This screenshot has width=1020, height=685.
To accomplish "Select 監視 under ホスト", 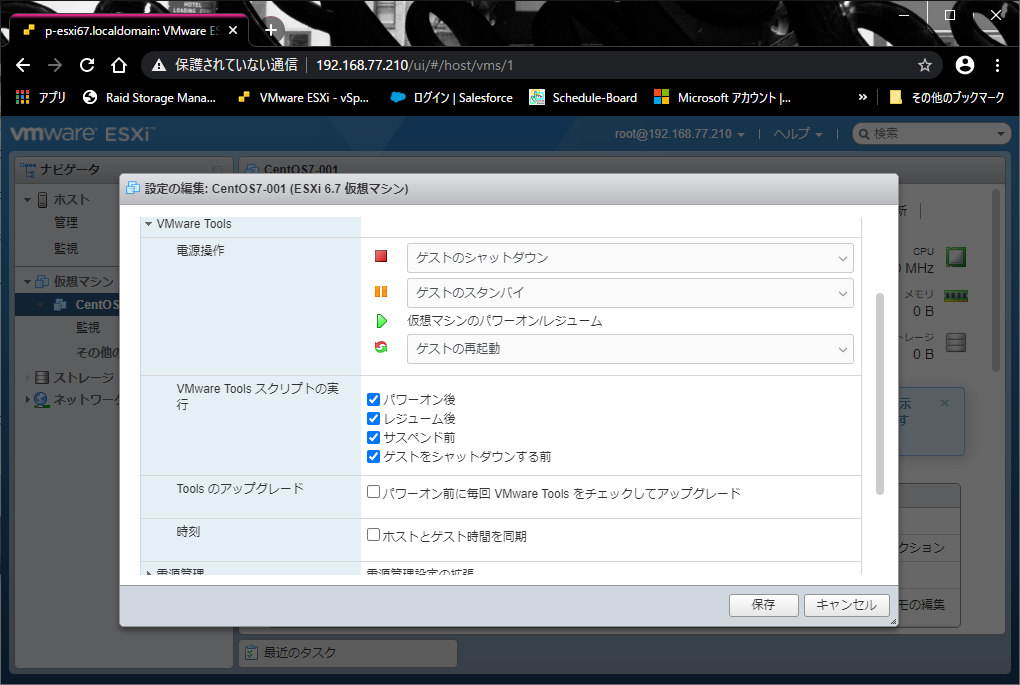I will tap(66, 248).
